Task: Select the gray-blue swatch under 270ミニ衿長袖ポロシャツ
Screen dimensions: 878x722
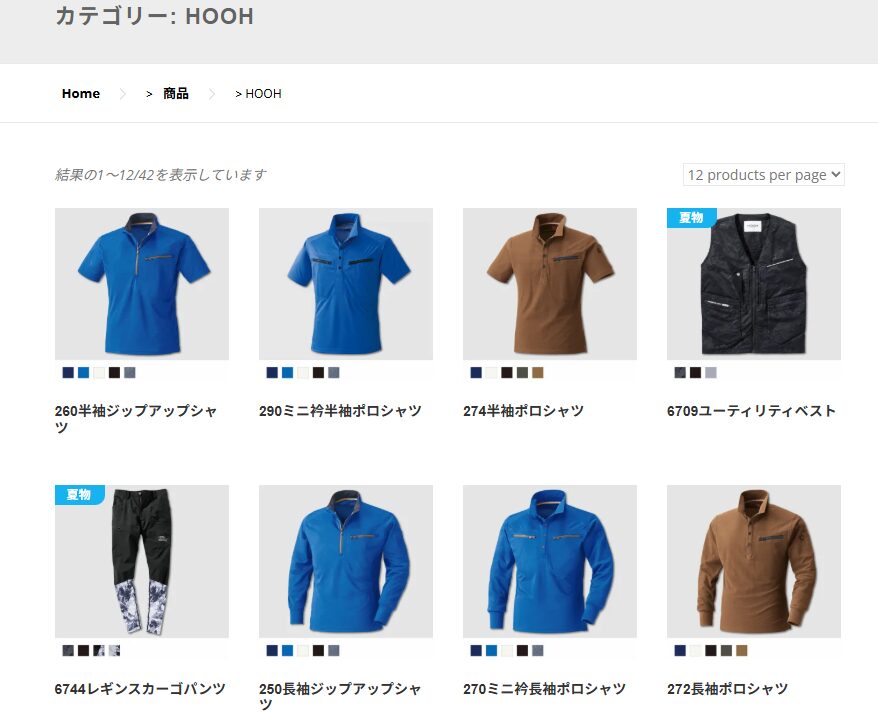Action: pyautogui.click(x=538, y=650)
